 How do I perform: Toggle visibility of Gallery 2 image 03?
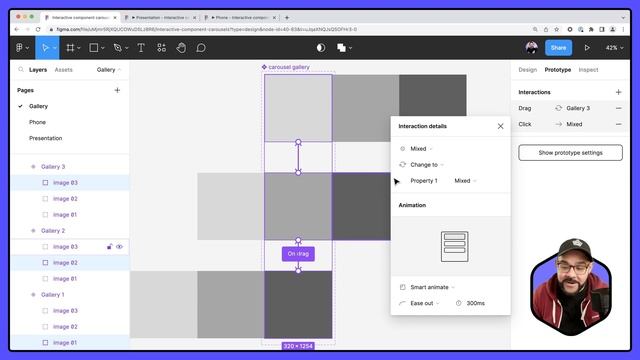pos(119,247)
